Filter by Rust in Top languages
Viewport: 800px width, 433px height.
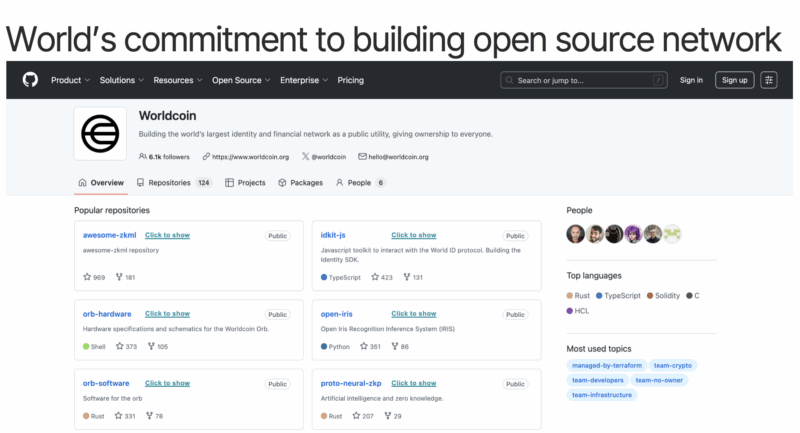578,295
